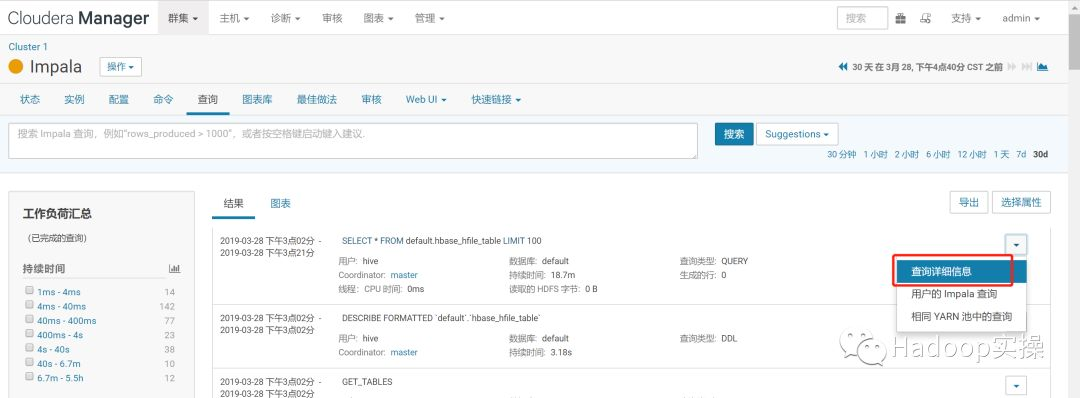Switch to the 最佳做法 tab

point(317,99)
